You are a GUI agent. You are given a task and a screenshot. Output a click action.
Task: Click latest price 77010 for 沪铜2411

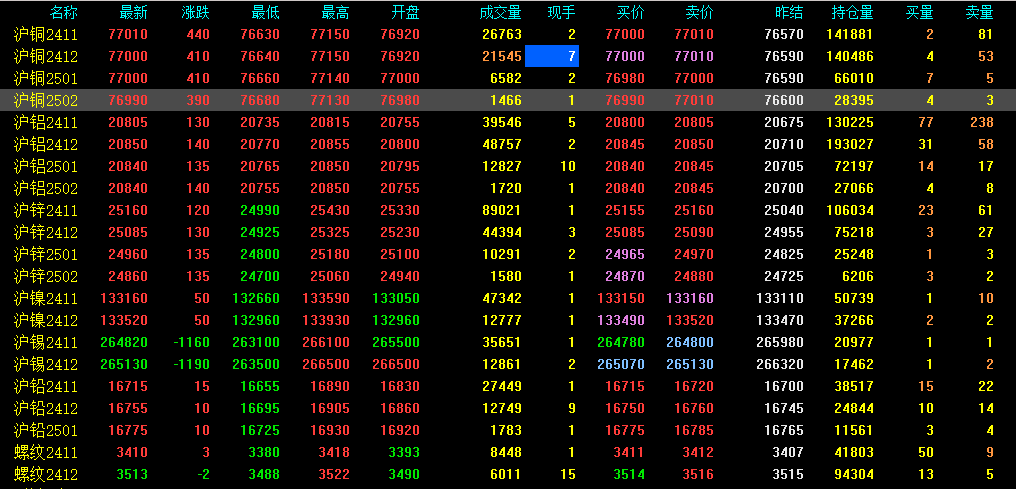click(x=128, y=34)
